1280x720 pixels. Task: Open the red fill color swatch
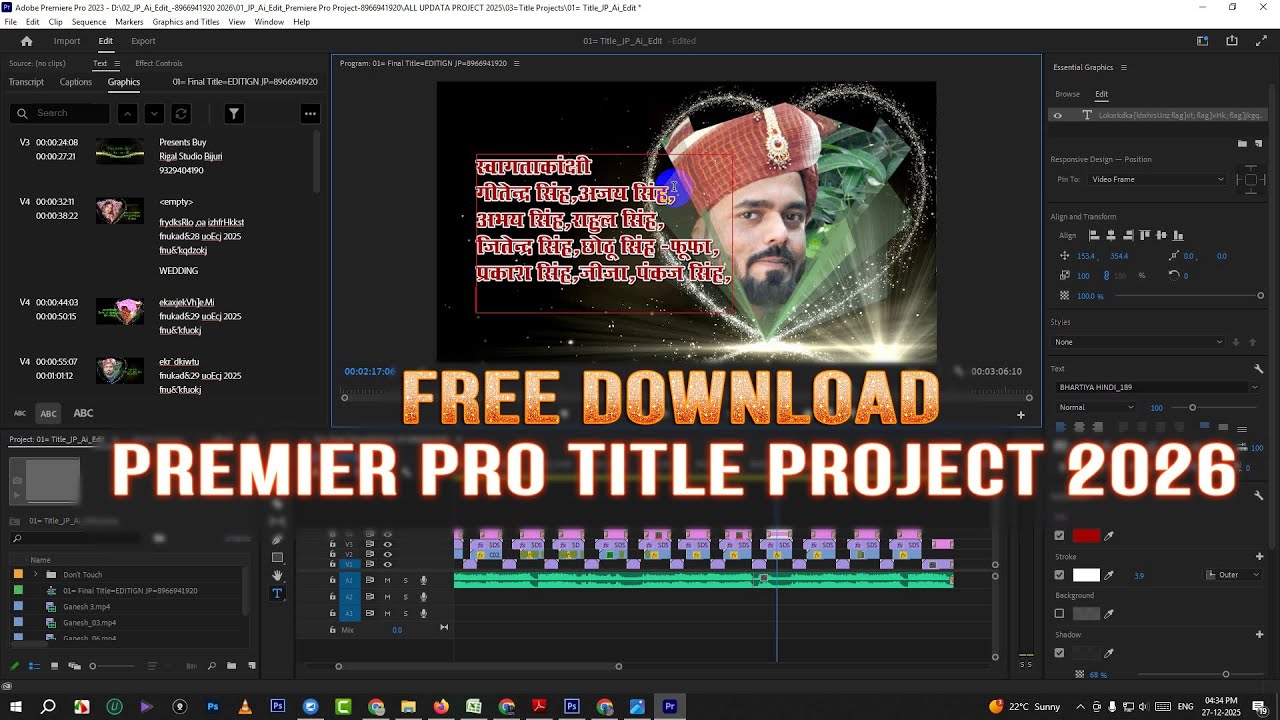[1086, 536]
